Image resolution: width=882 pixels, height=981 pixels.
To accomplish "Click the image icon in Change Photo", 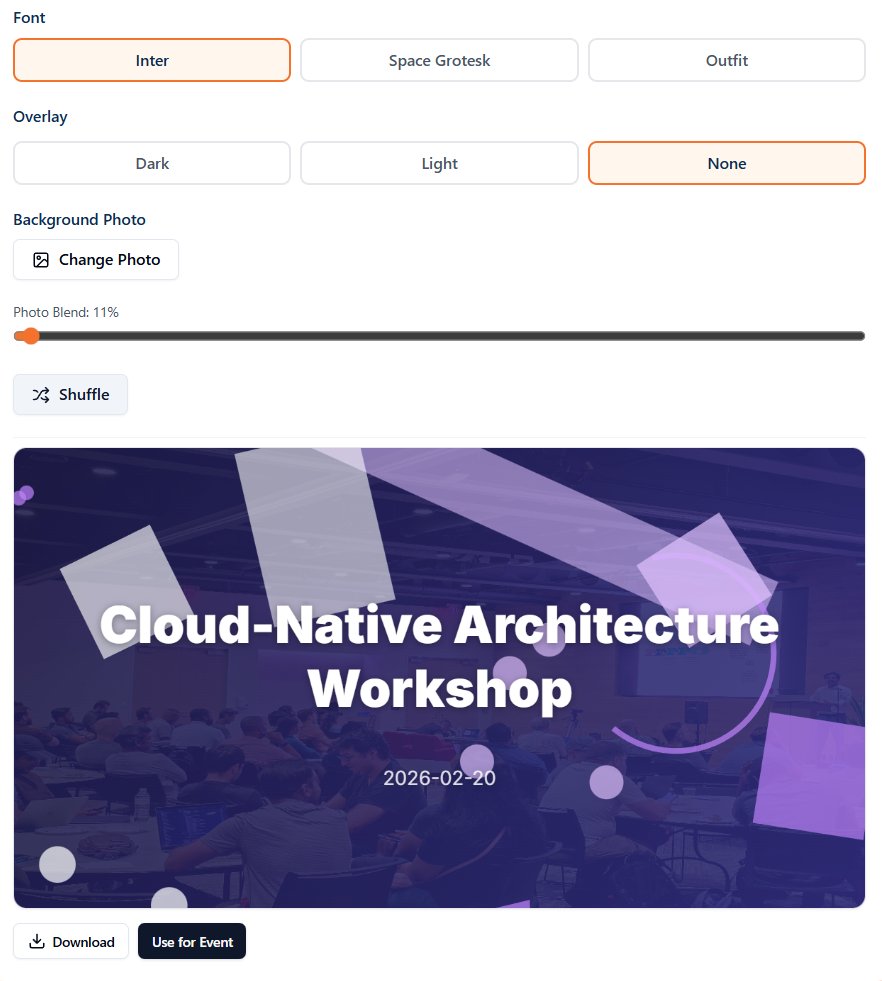I will tap(41, 260).
